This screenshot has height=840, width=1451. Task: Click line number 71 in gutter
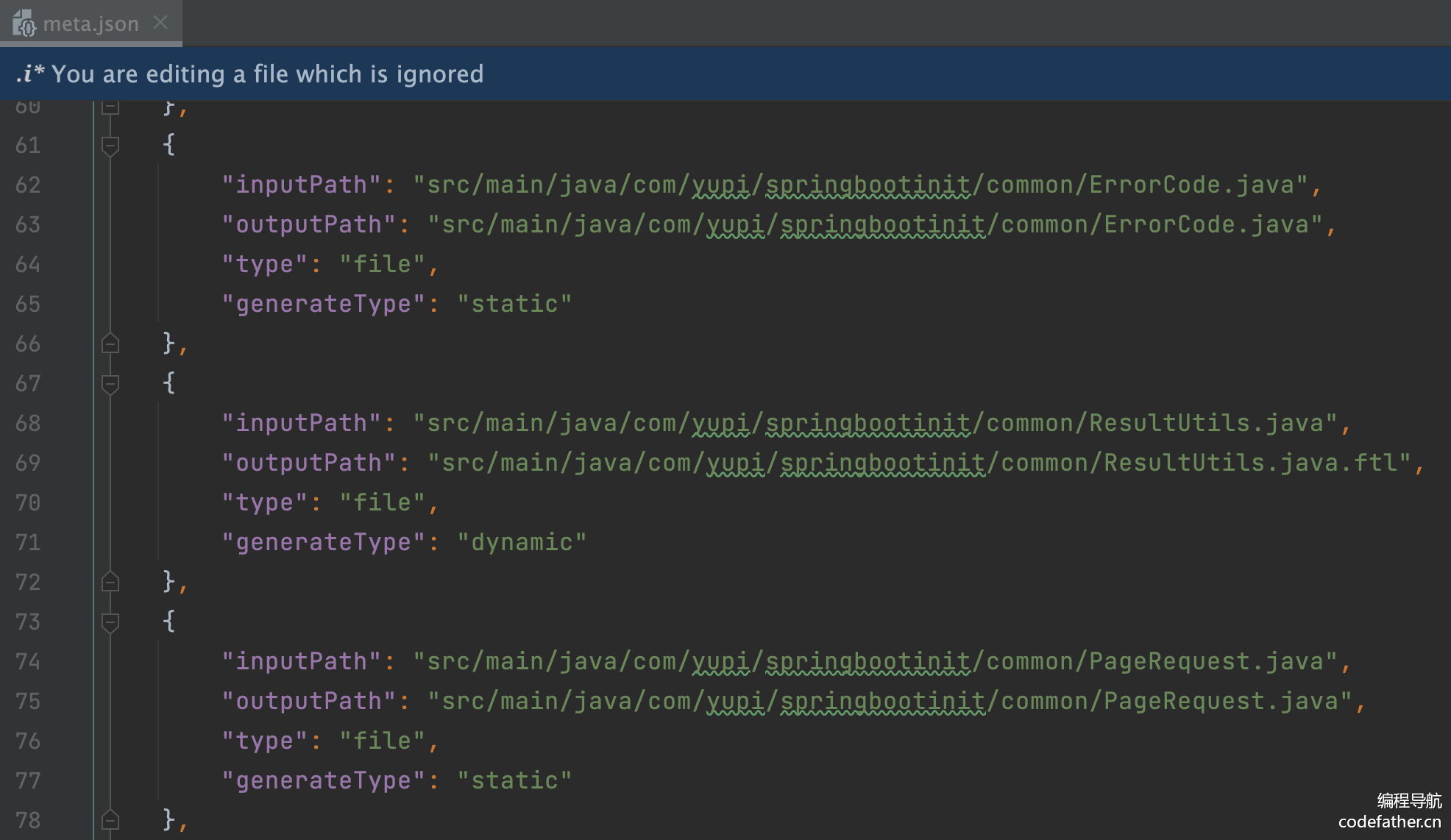[28, 542]
